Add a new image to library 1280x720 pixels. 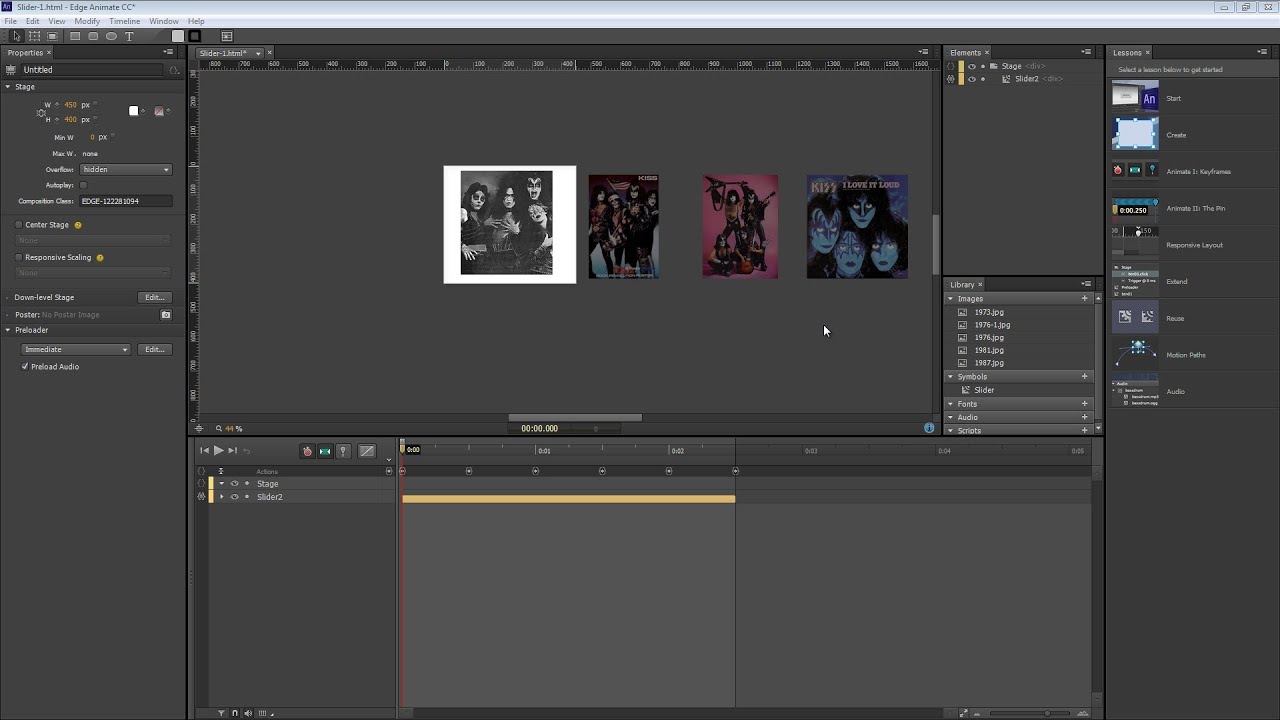(x=1084, y=299)
